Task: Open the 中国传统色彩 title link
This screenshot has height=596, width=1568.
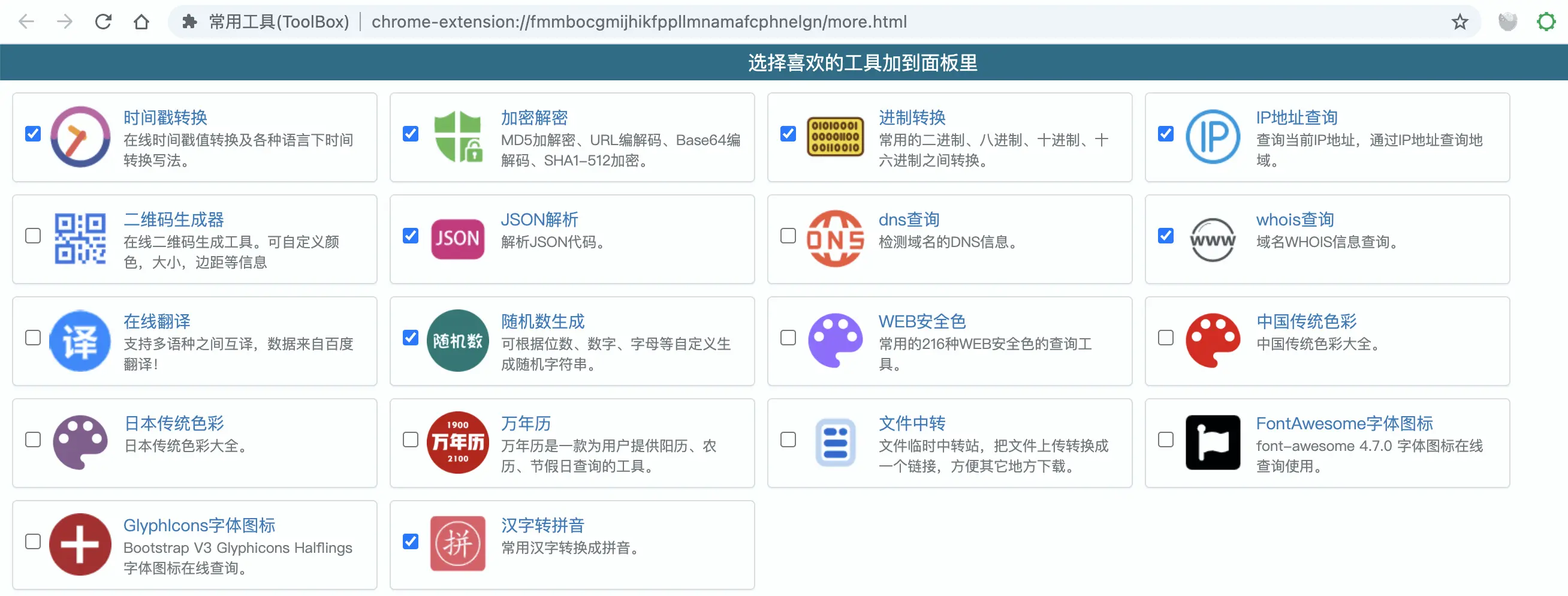Action: click(x=1306, y=321)
